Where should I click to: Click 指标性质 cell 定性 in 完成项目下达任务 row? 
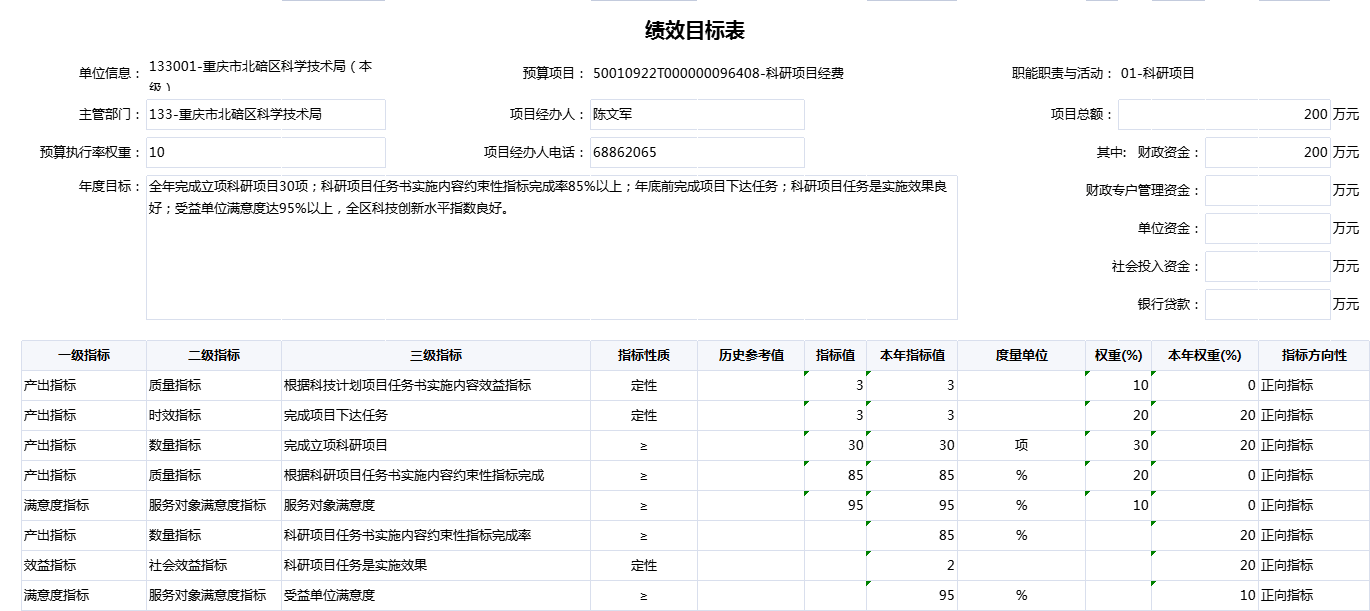(644, 415)
